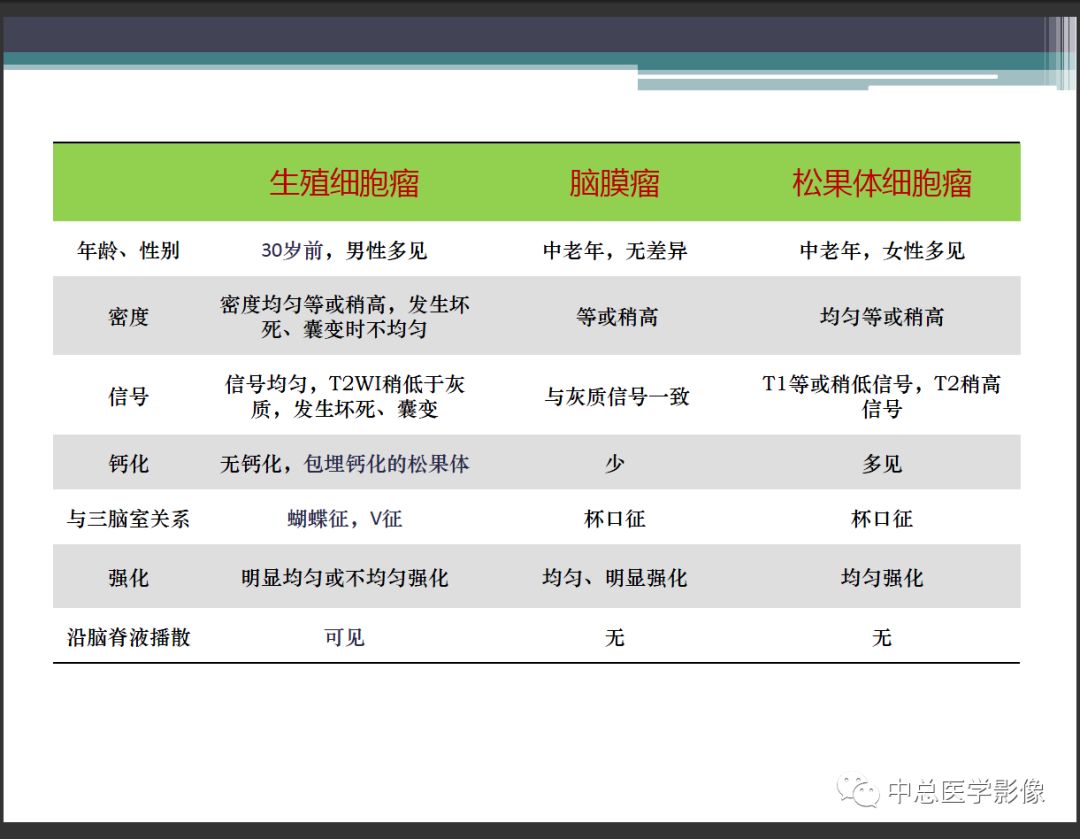This screenshot has height=839, width=1080.
Task: Select the 与三脑室关系 row label
Action: coord(128,519)
